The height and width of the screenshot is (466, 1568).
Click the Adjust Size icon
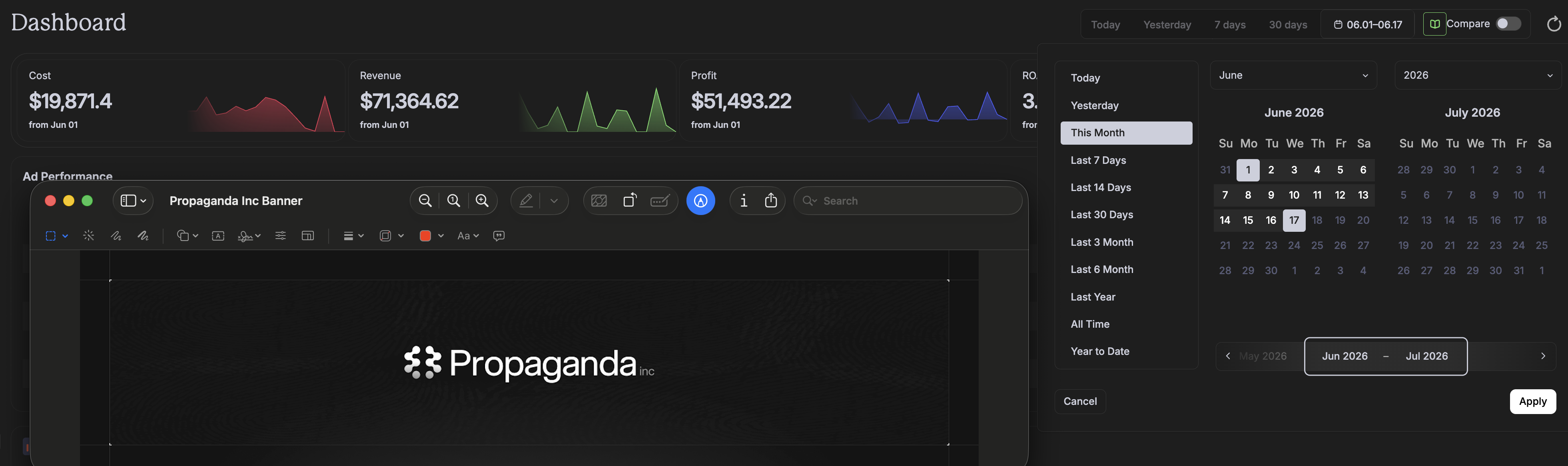tap(307, 236)
